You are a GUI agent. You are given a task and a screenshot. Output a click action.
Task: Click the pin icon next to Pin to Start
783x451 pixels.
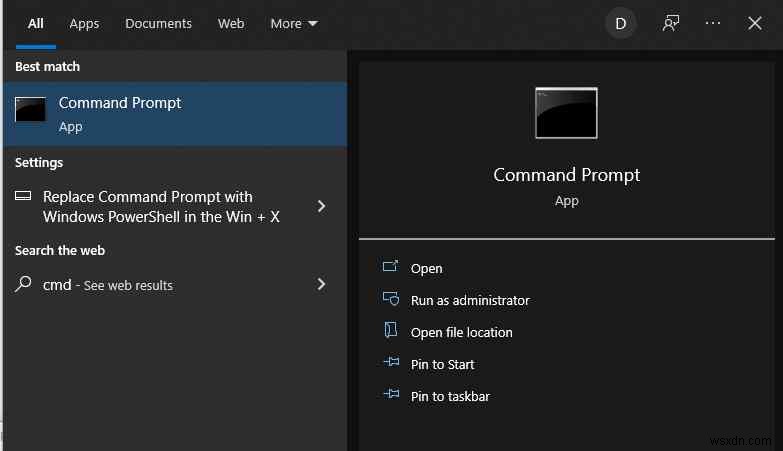pyautogui.click(x=391, y=364)
